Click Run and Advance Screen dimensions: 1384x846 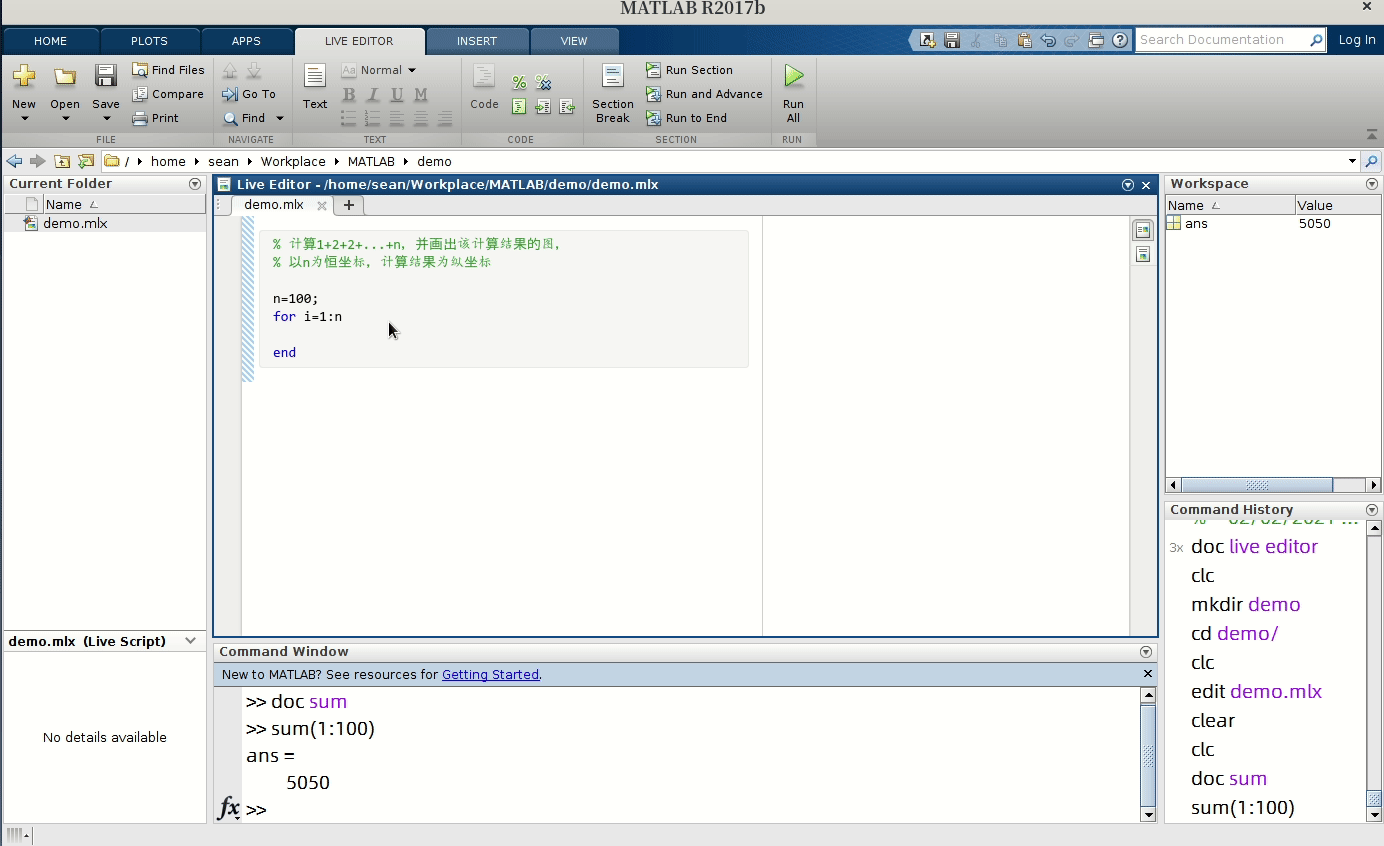(x=704, y=94)
